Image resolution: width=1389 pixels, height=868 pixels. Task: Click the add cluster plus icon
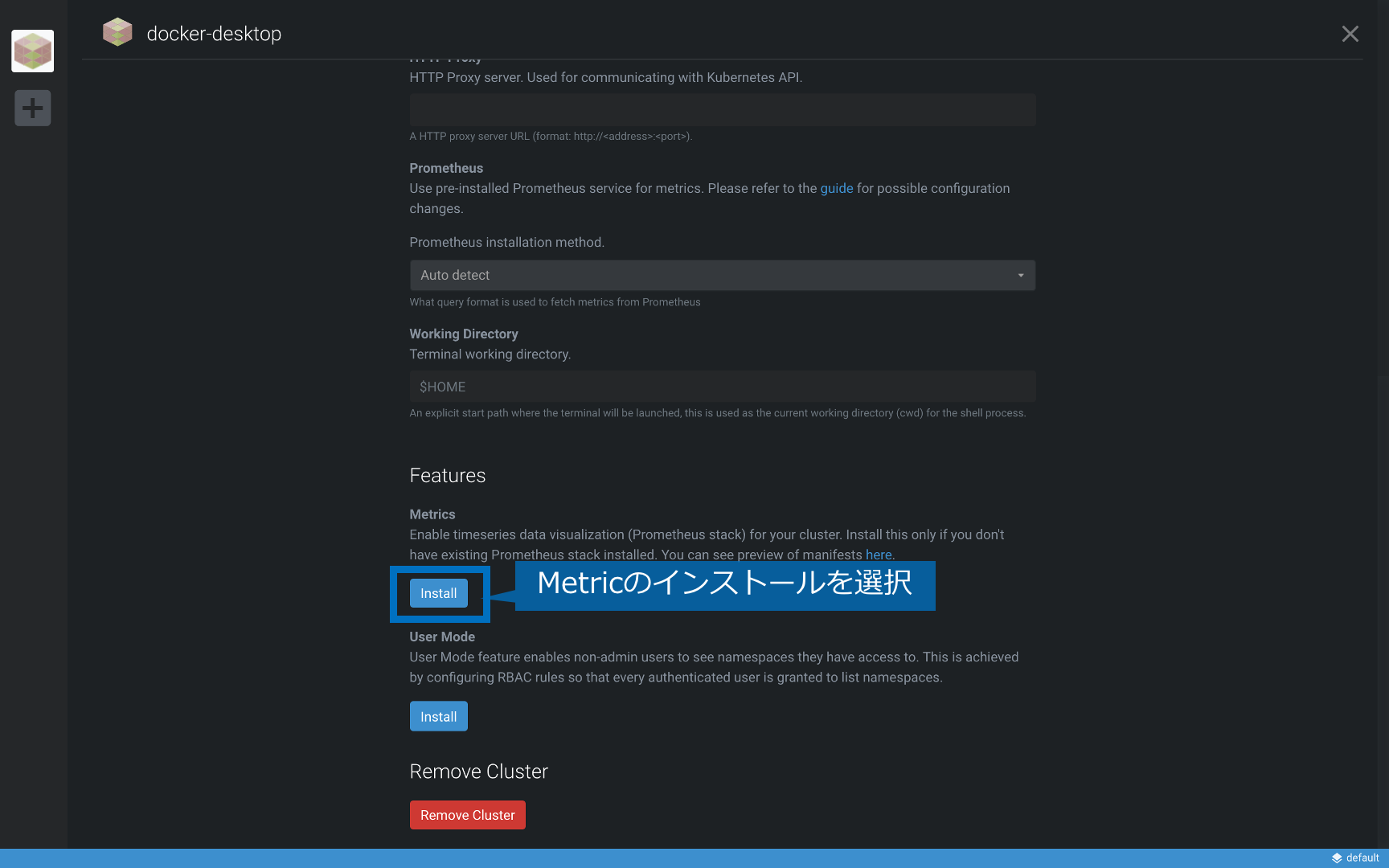[32, 108]
